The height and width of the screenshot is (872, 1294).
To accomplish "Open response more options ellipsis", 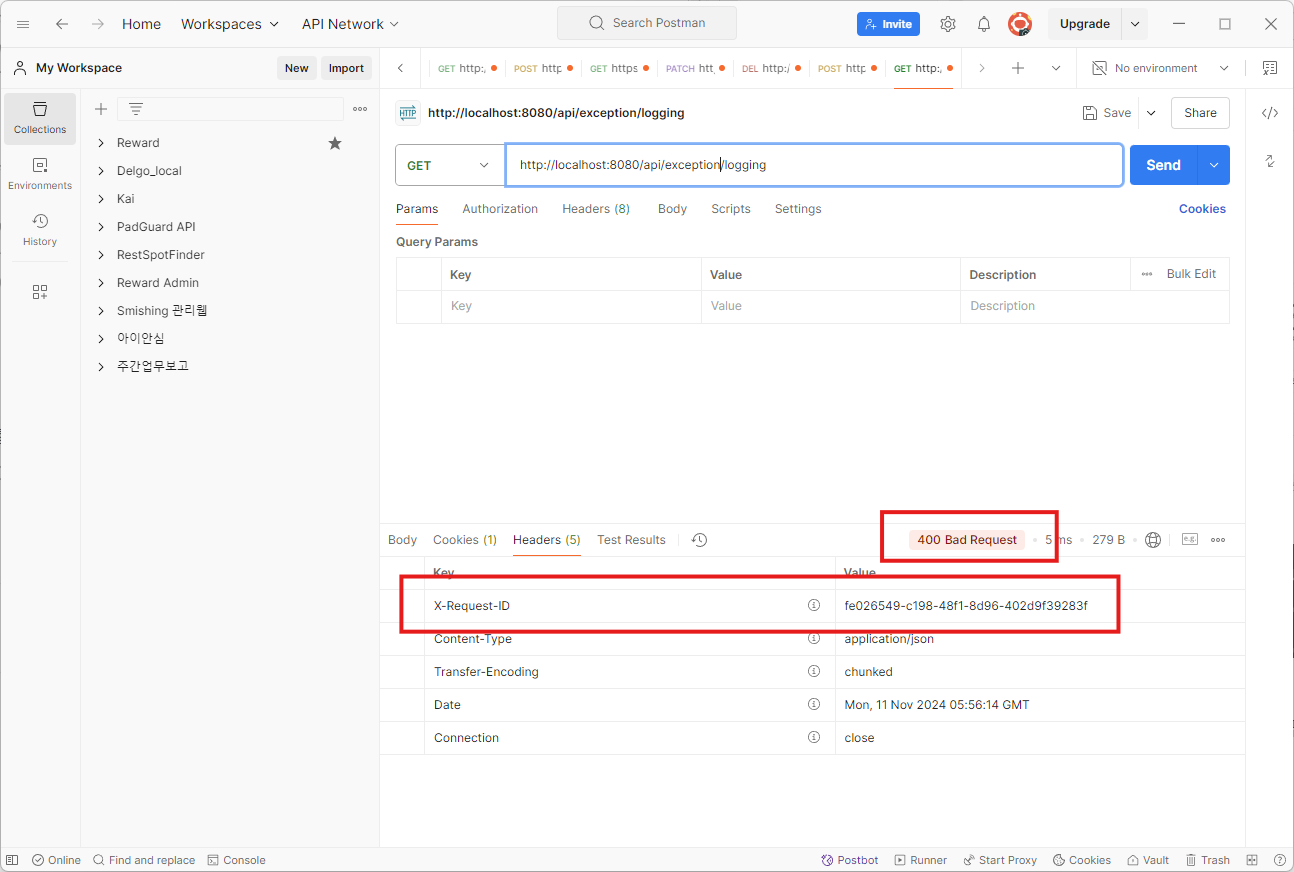I will coord(1218,540).
